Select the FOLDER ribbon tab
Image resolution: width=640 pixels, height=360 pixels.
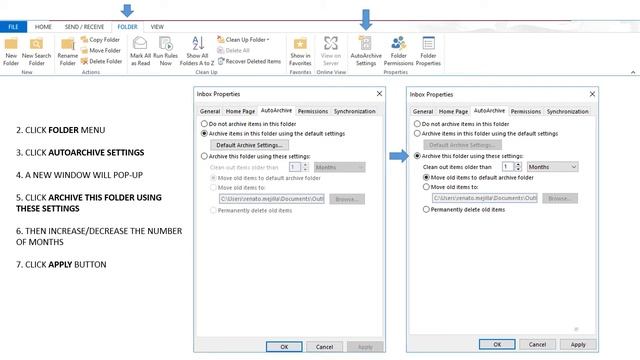127,27
